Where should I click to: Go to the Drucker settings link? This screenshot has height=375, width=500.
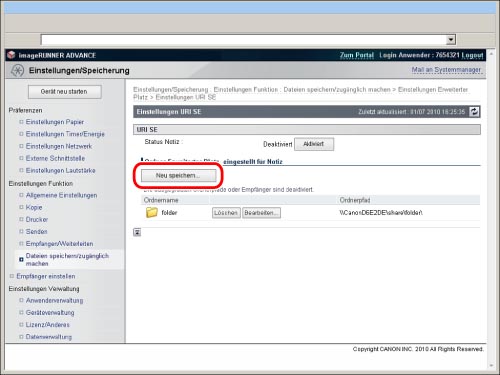pos(37,219)
